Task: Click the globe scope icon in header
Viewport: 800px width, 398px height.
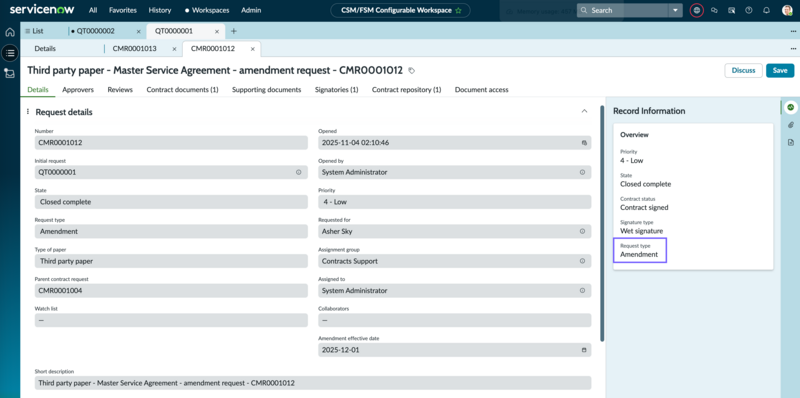Action: (696, 10)
